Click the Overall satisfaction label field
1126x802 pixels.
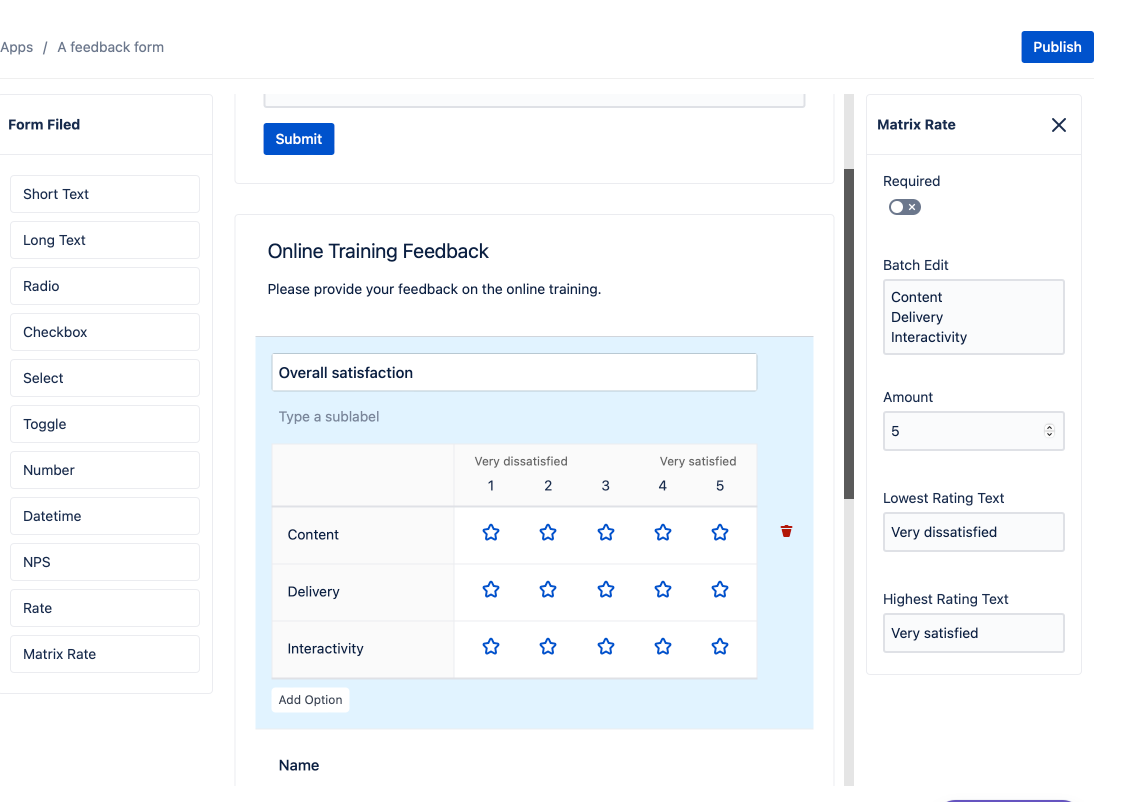[514, 373]
